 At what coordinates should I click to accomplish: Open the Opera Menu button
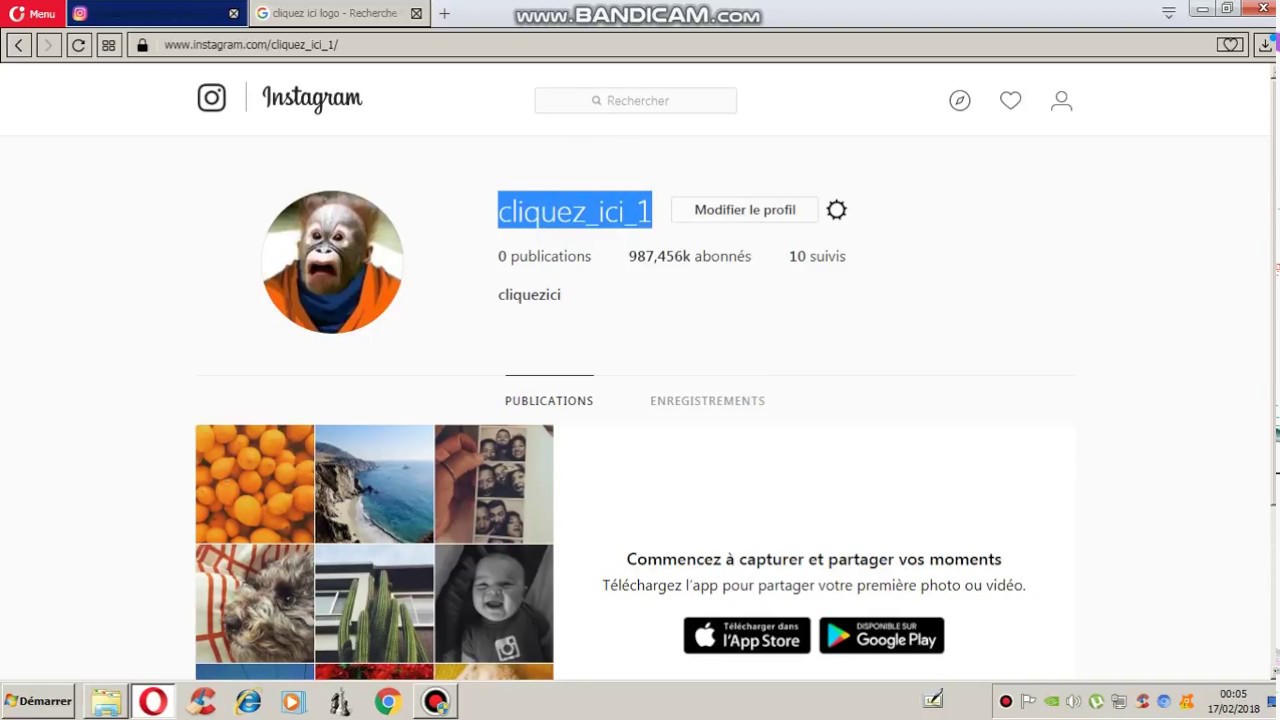click(33, 14)
